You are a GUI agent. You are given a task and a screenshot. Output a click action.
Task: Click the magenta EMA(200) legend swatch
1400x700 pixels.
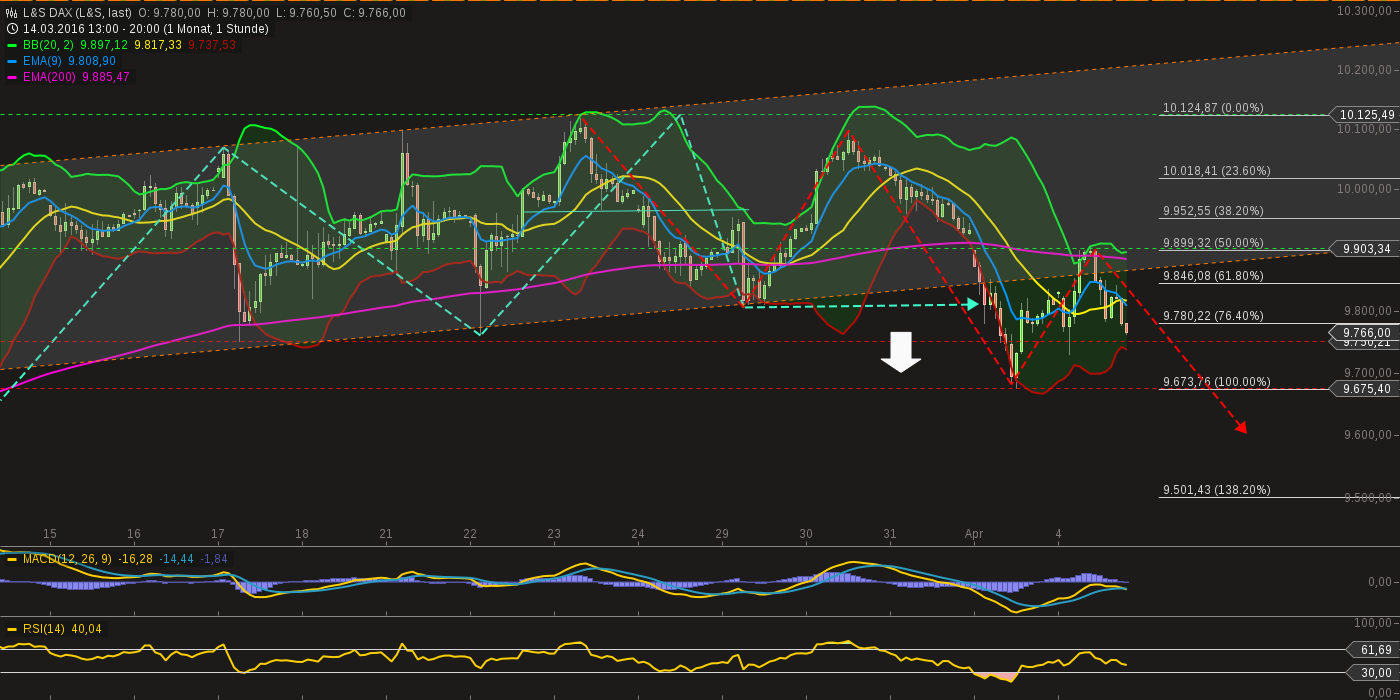click(13, 77)
